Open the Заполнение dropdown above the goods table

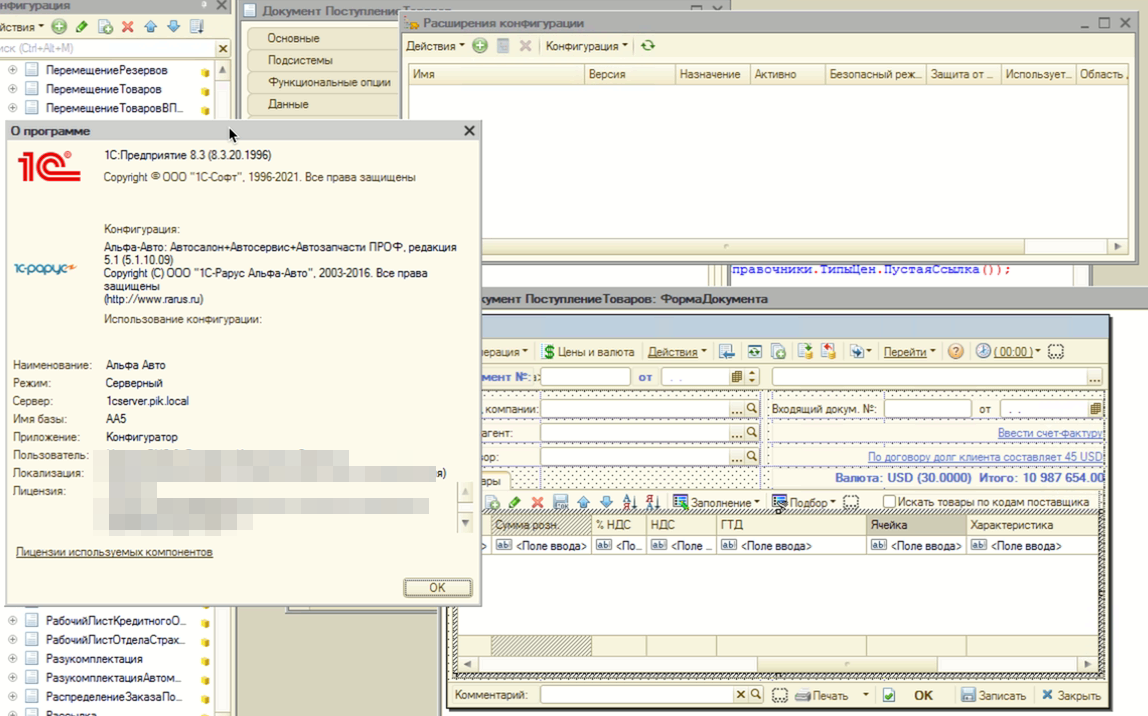point(715,502)
